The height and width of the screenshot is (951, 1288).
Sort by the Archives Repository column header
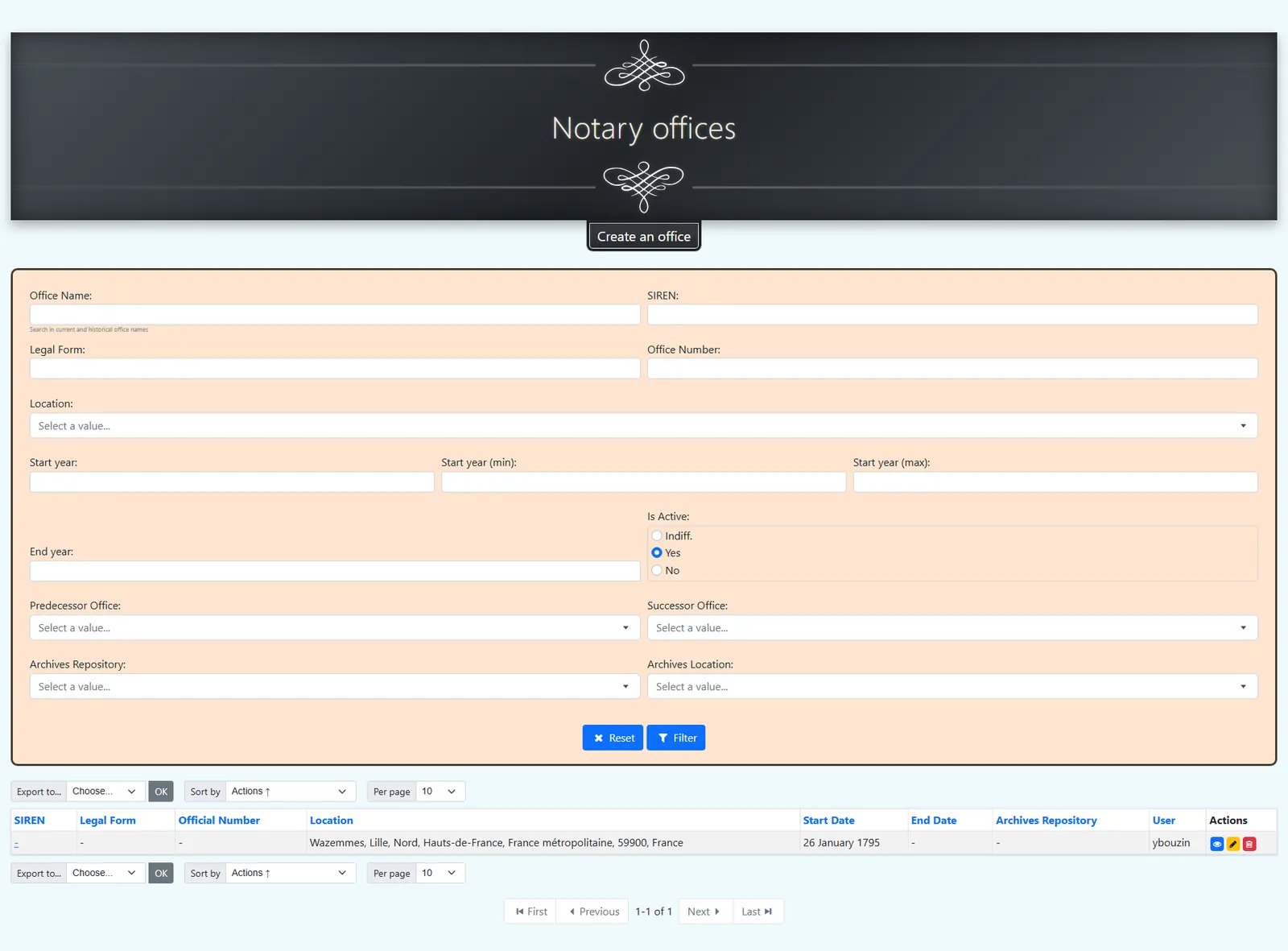pyautogui.click(x=1046, y=821)
